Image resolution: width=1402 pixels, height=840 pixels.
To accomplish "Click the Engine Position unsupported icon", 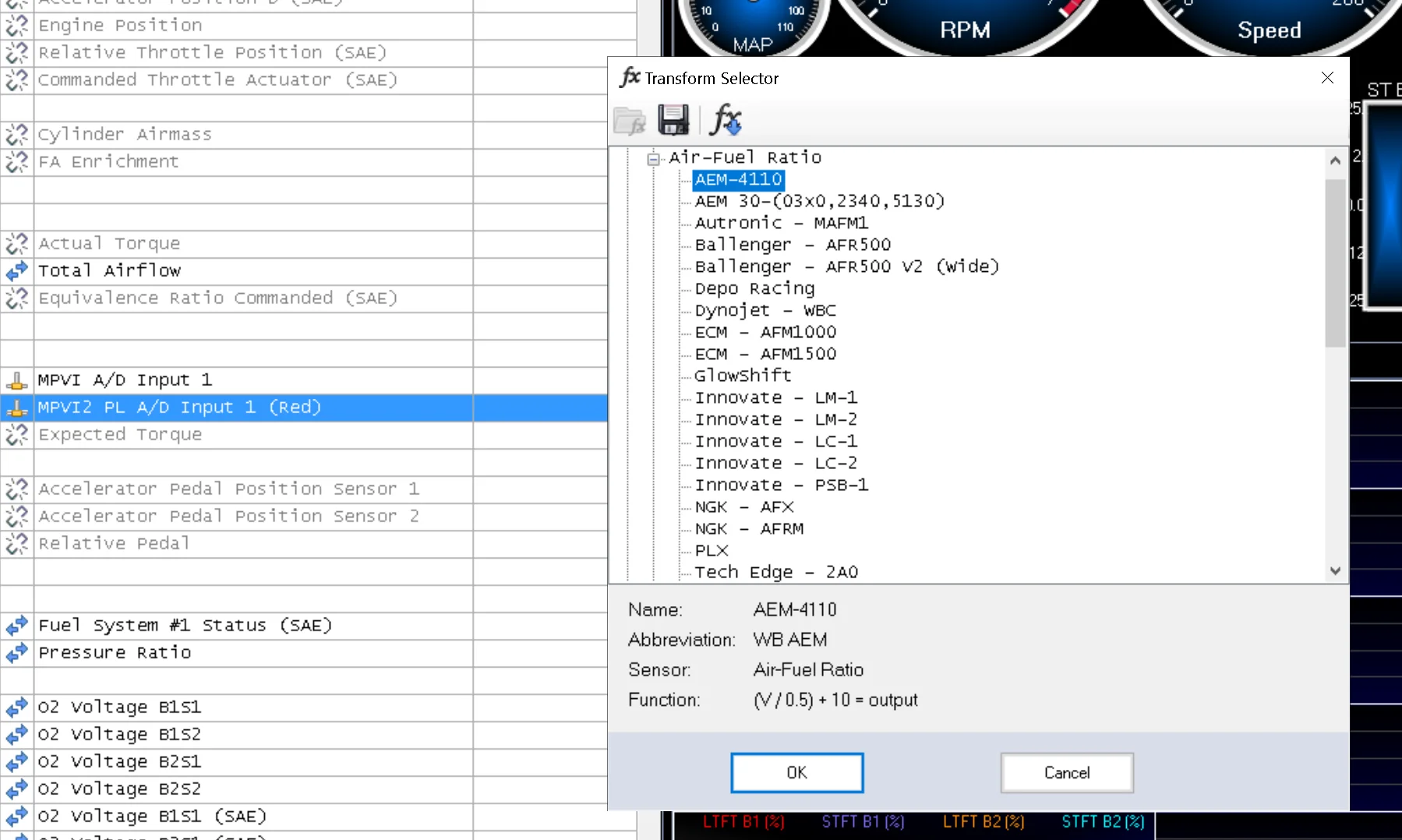I will click(17, 26).
